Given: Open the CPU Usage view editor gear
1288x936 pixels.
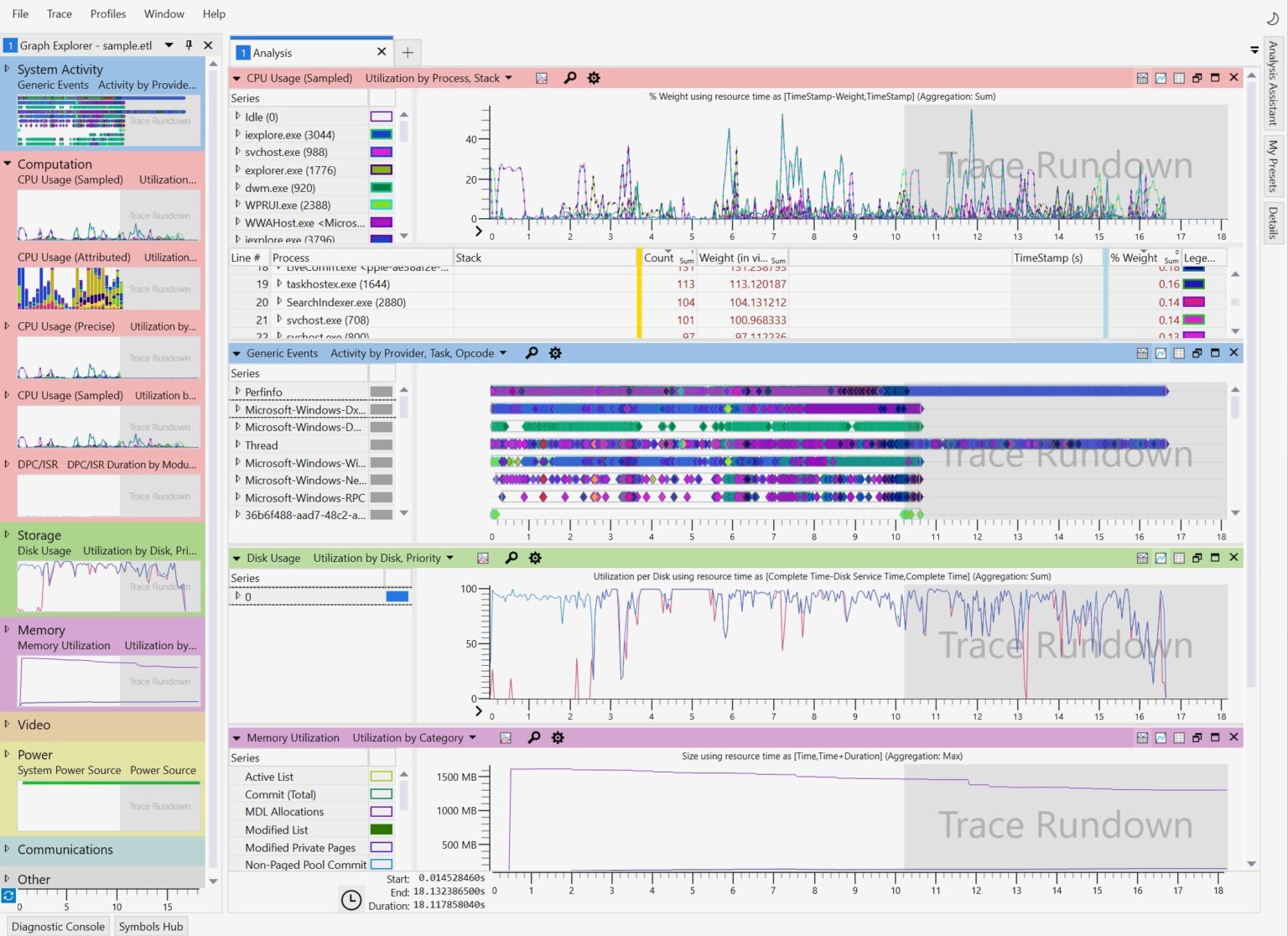Looking at the screenshot, I should (594, 77).
